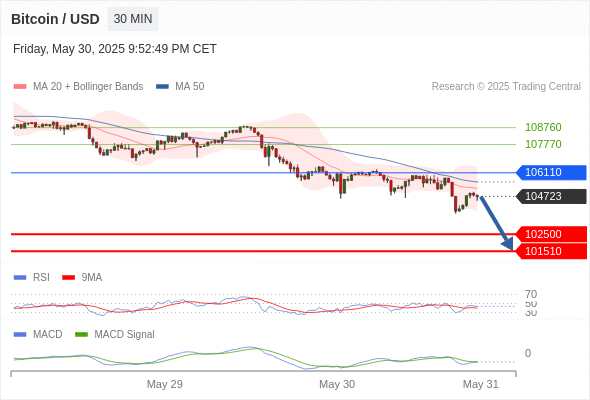Click the 107770 green resistance label

click(543, 144)
